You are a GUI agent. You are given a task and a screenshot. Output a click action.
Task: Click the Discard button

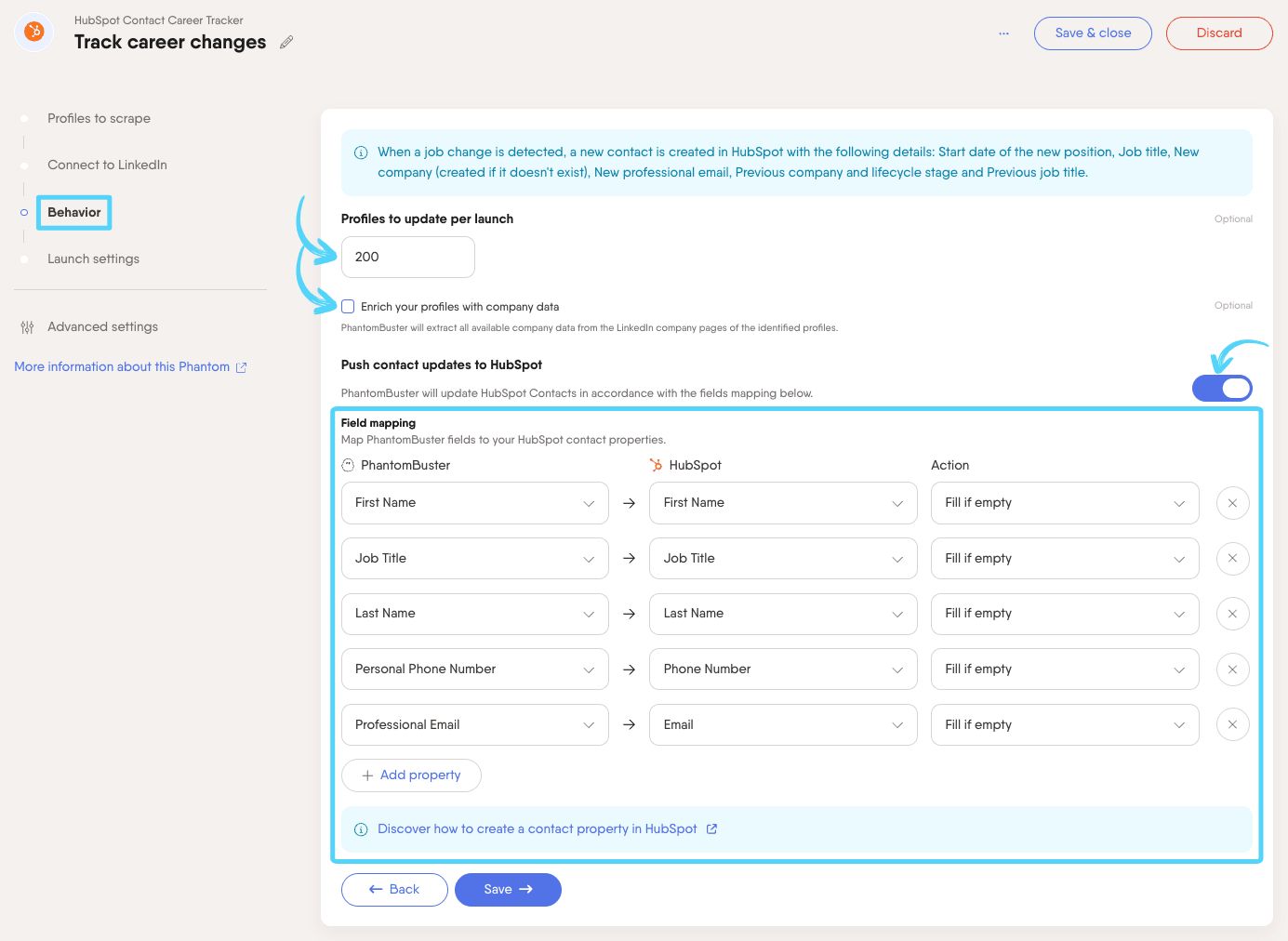click(x=1219, y=33)
